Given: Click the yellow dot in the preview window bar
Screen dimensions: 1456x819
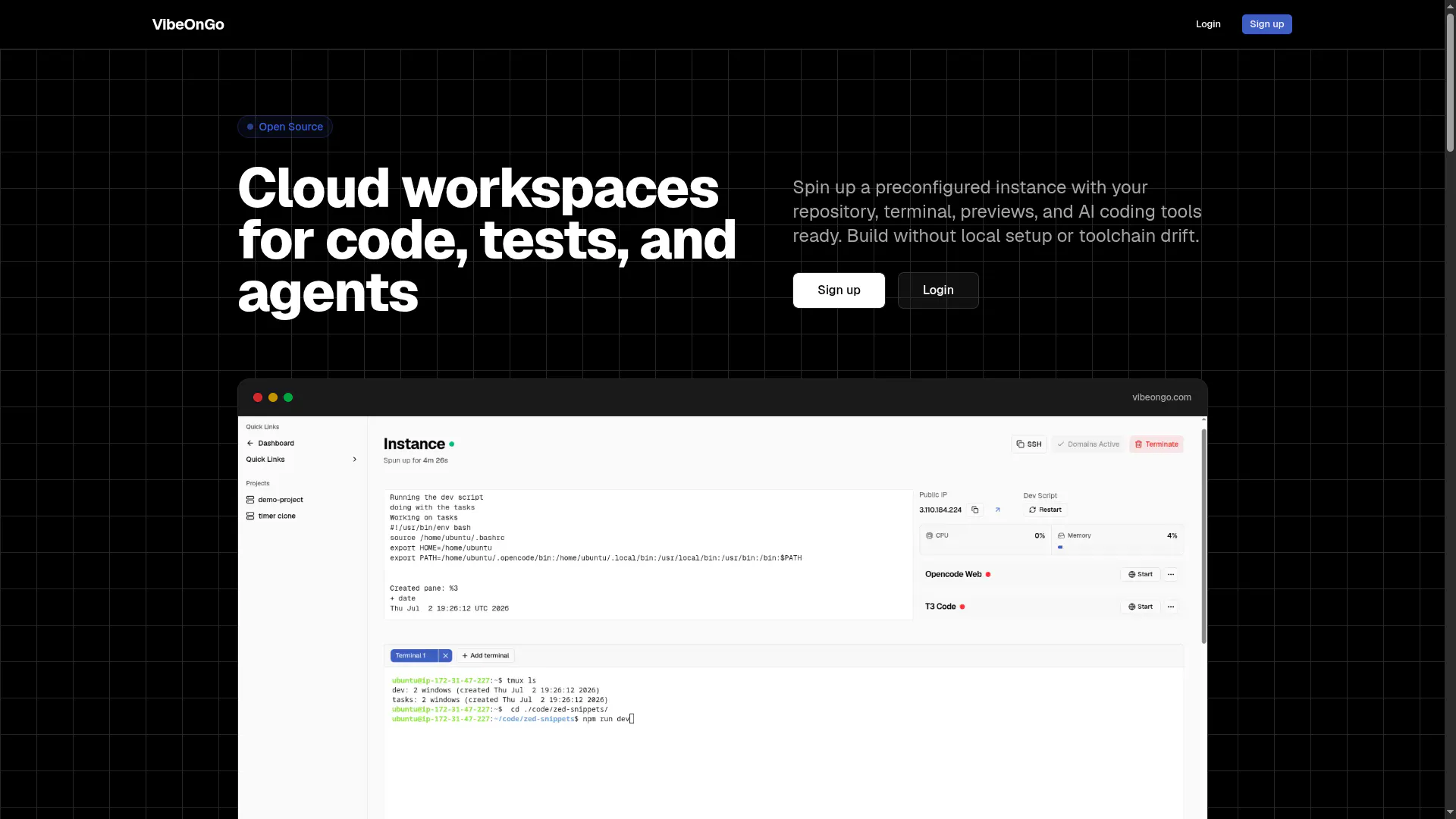Looking at the screenshot, I should point(273,397).
